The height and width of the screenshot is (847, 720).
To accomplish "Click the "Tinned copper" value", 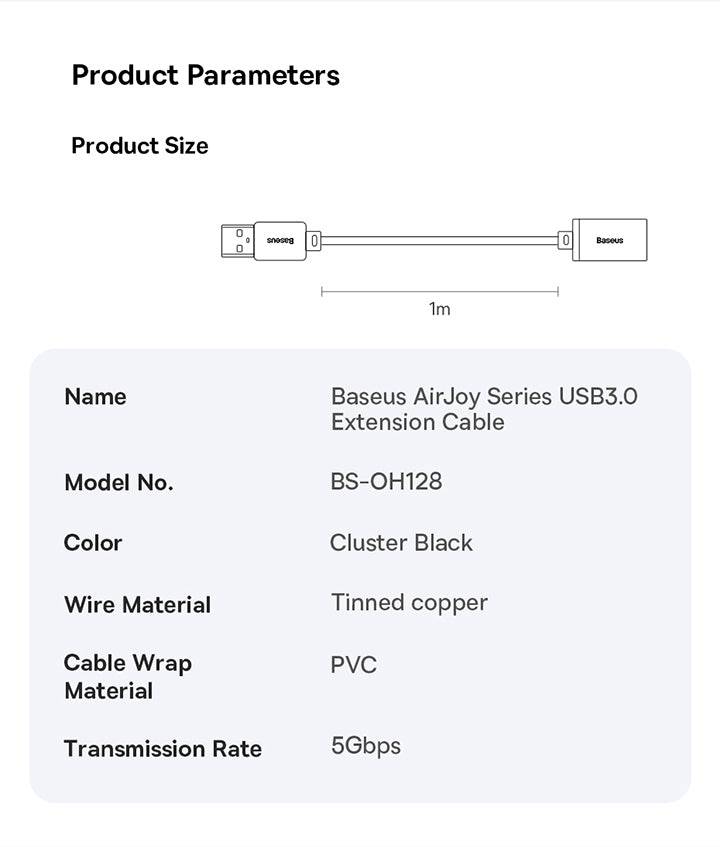I will point(409,603).
